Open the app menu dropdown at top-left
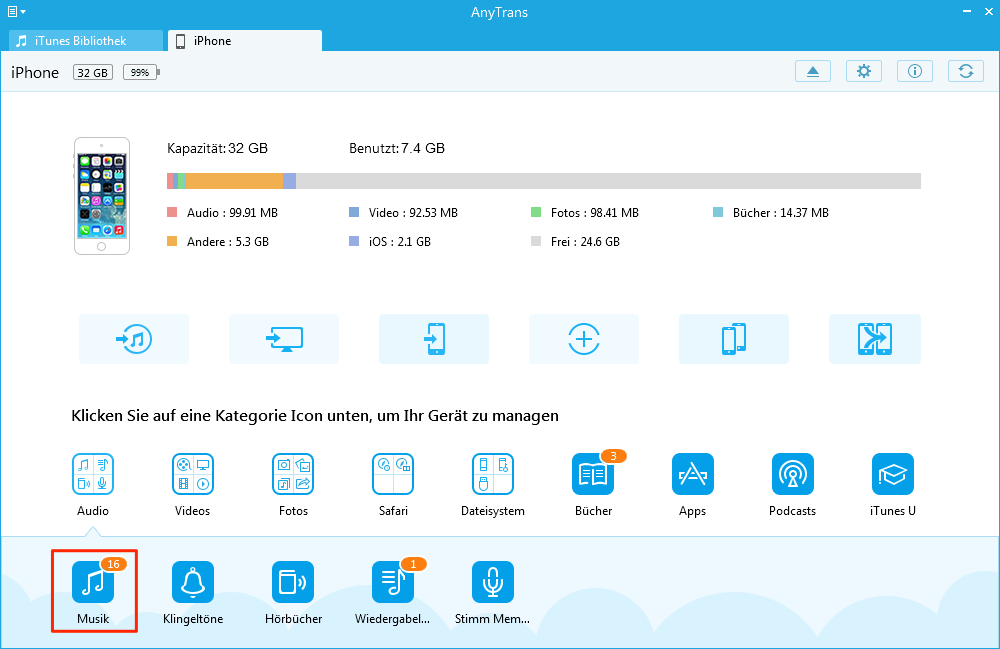 17,11
